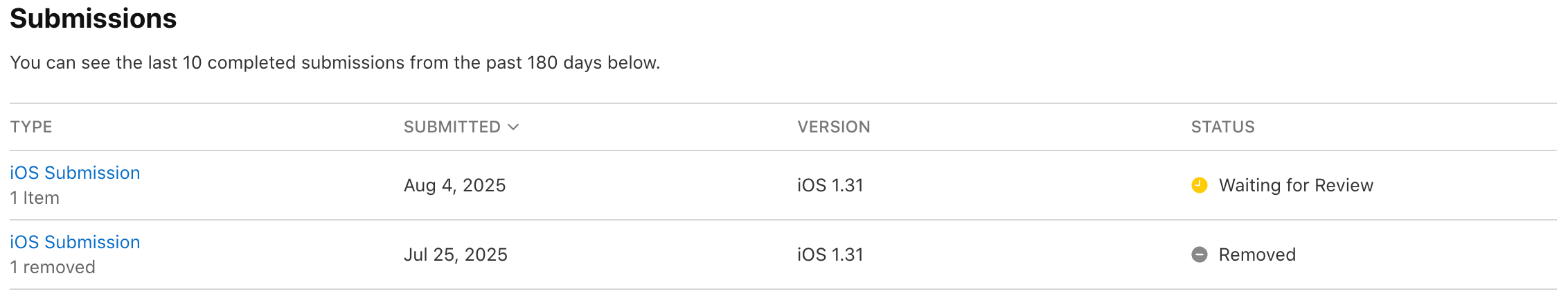
Task: Click the 1 removed label
Action: tap(53, 267)
